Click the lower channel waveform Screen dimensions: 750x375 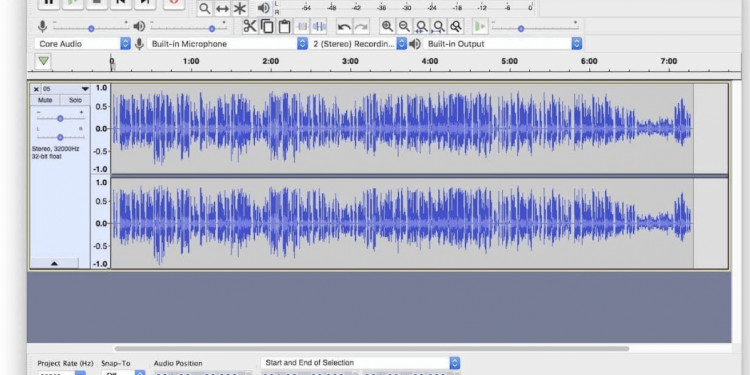tap(402, 223)
